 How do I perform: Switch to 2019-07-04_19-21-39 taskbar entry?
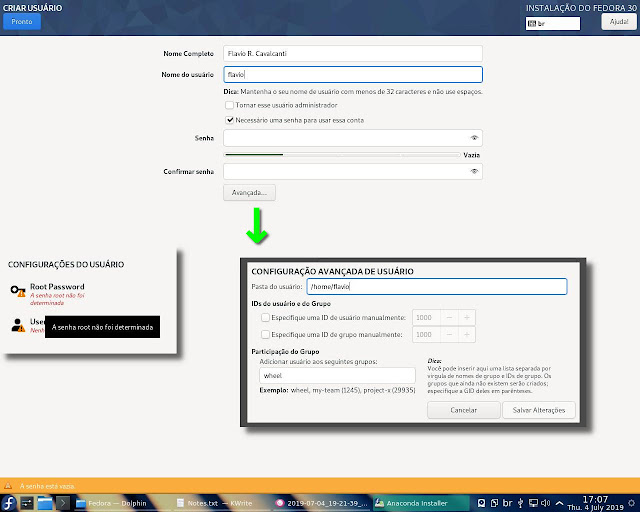point(322,503)
